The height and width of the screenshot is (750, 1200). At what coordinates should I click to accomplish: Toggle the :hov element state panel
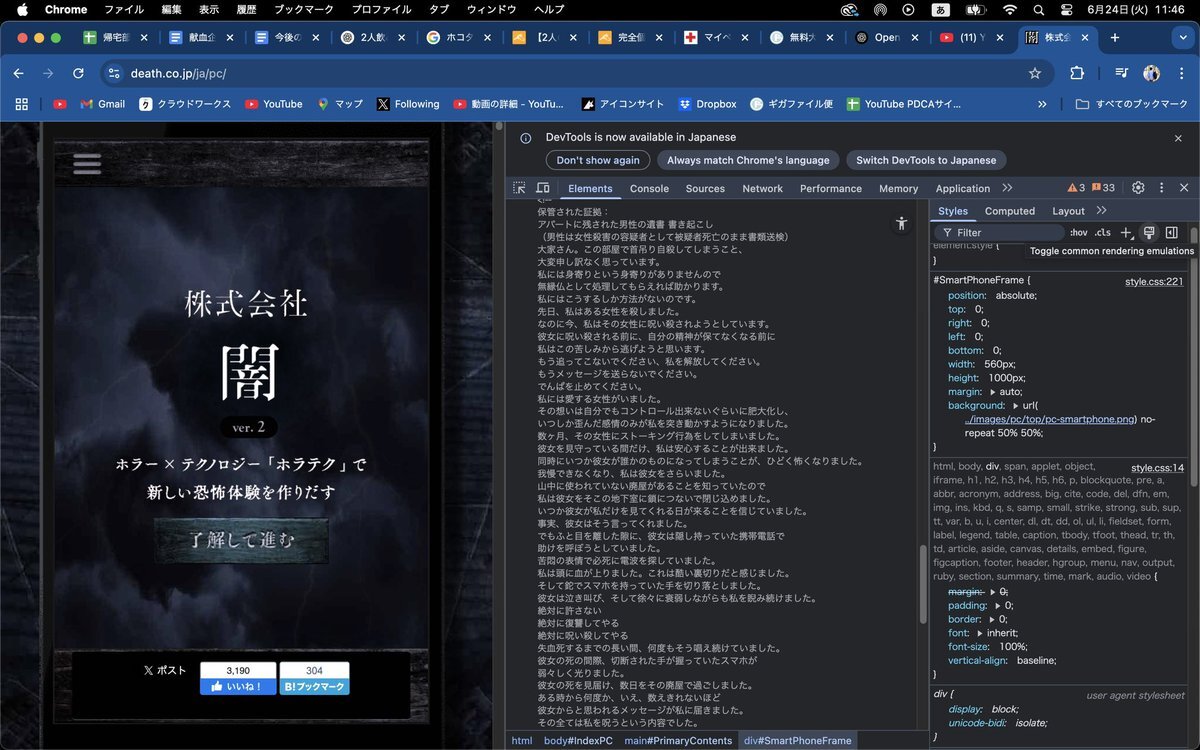1078,232
